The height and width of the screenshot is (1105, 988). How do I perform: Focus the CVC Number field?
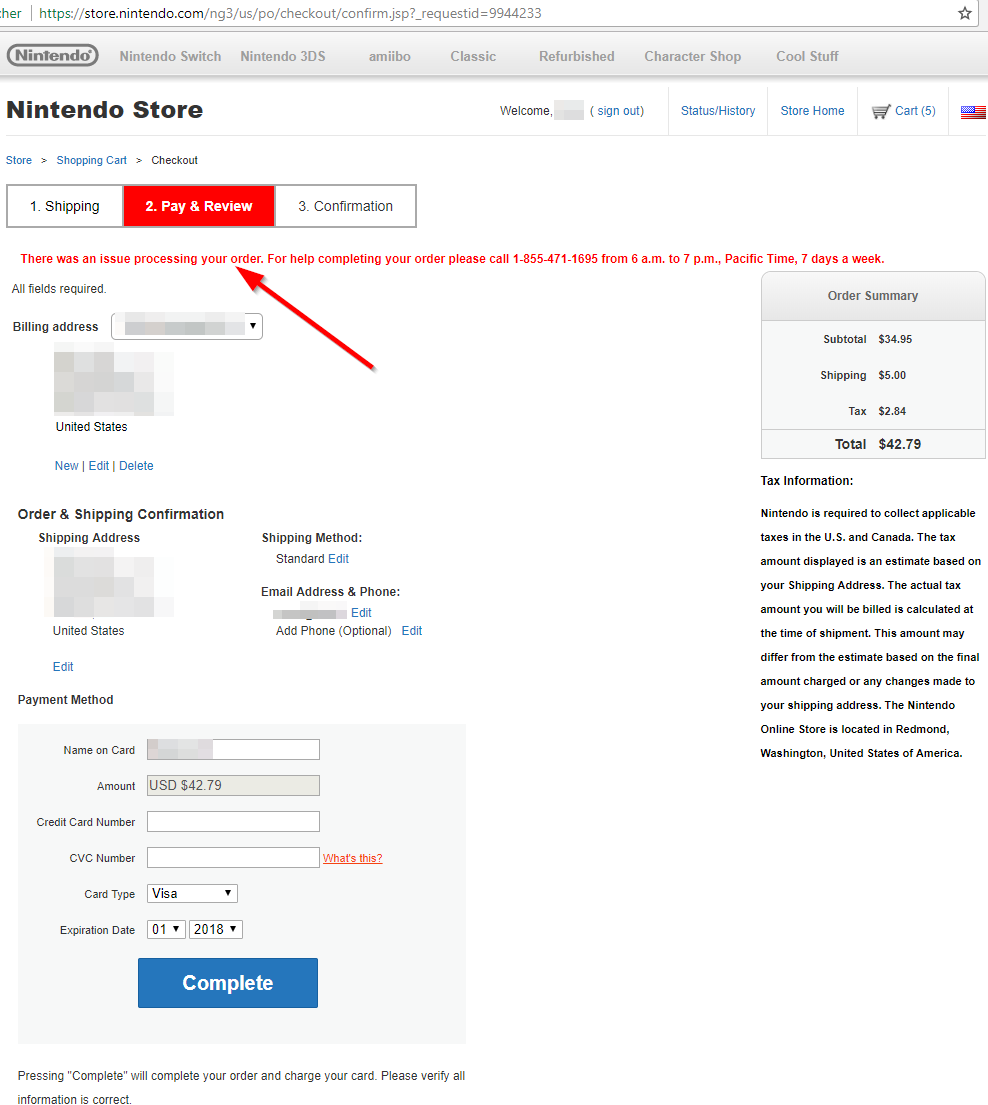[x=233, y=857]
